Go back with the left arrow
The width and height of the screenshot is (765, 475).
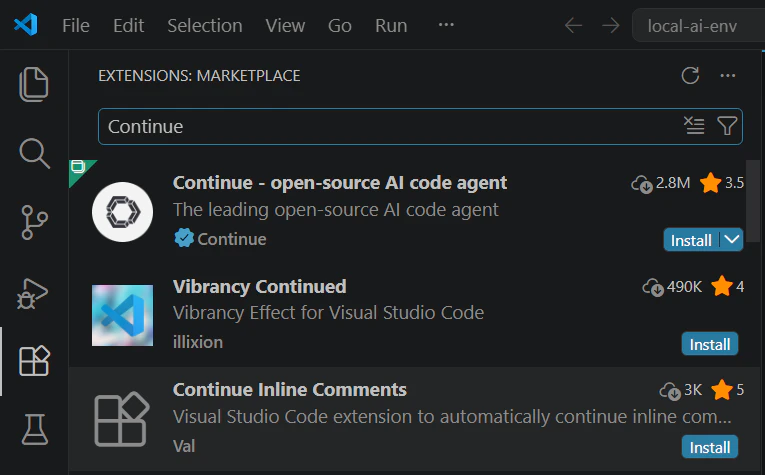tap(573, 25)
